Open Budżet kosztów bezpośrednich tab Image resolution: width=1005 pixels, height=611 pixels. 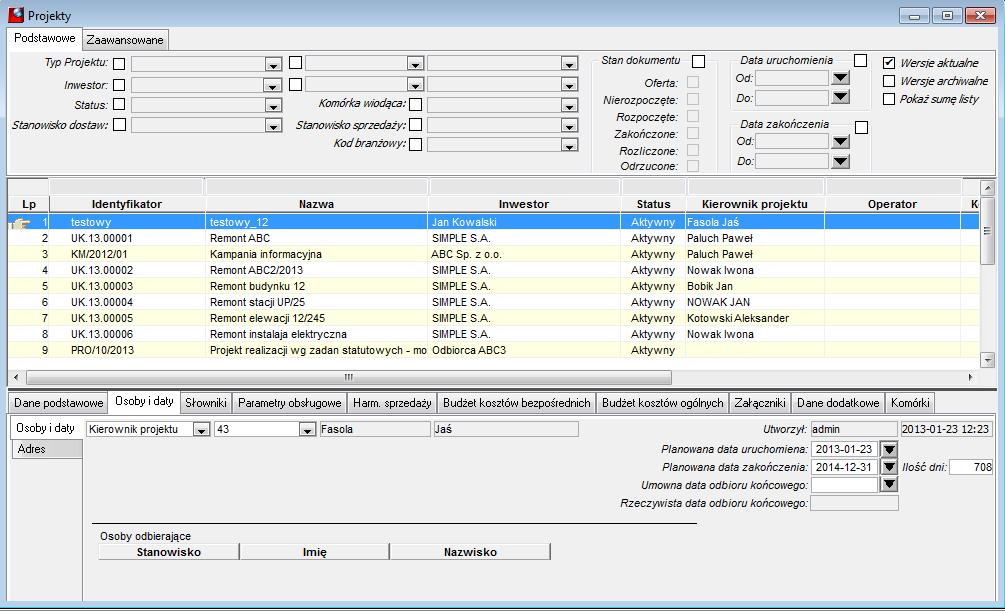(517, 403)
